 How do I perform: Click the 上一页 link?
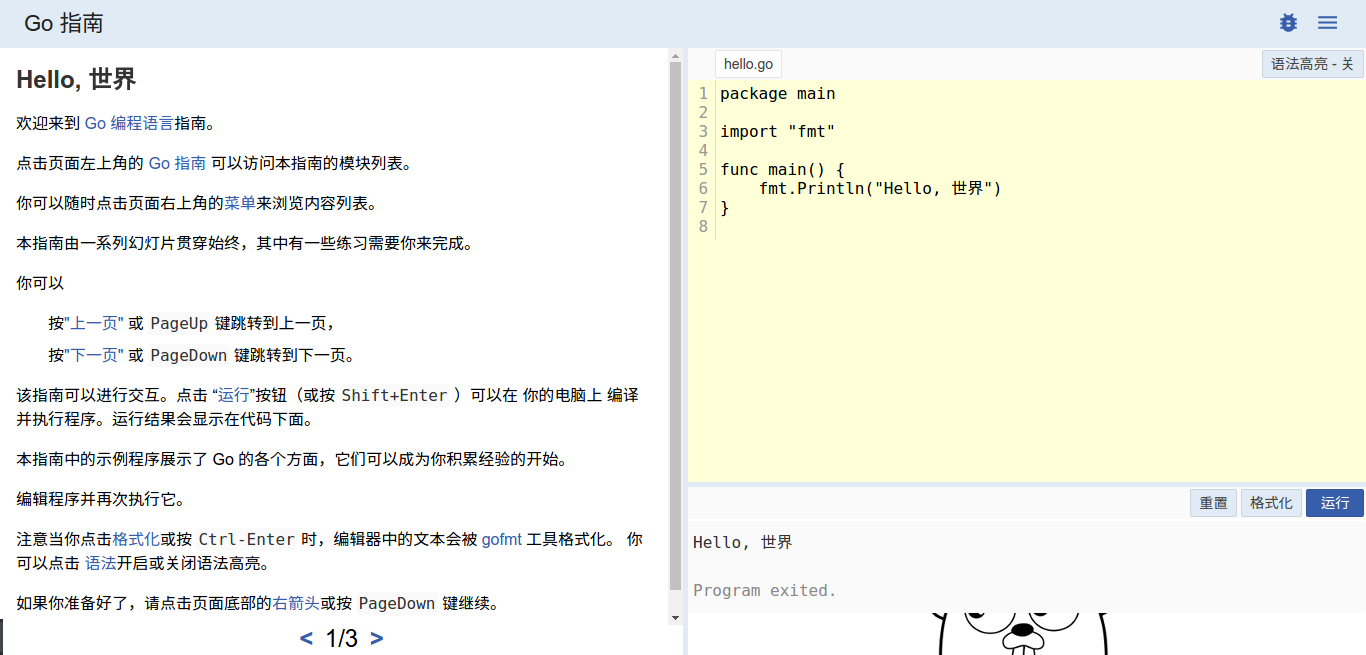click(x=94, y=323)
